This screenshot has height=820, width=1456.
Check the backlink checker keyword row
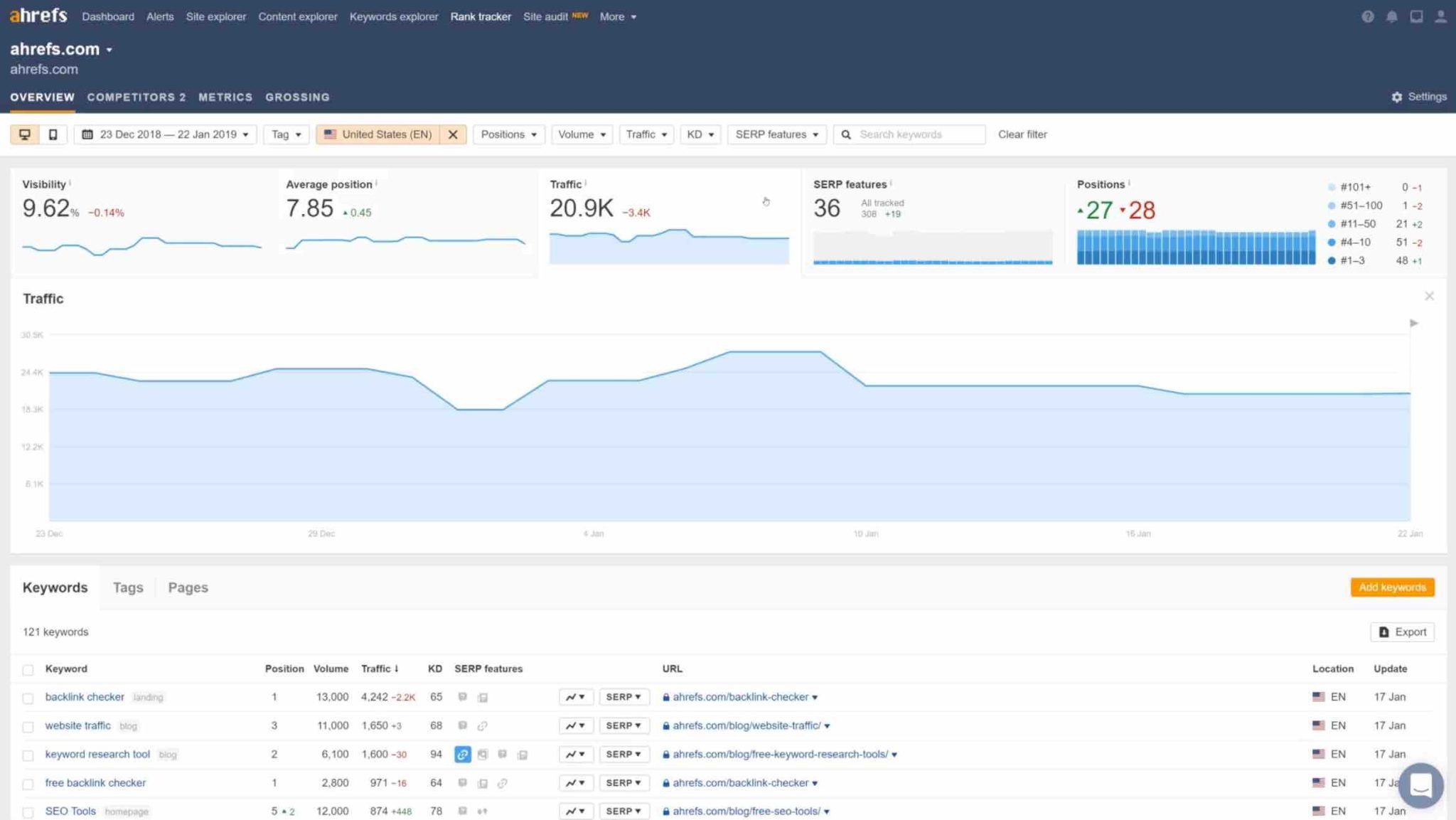pos(28,698)
